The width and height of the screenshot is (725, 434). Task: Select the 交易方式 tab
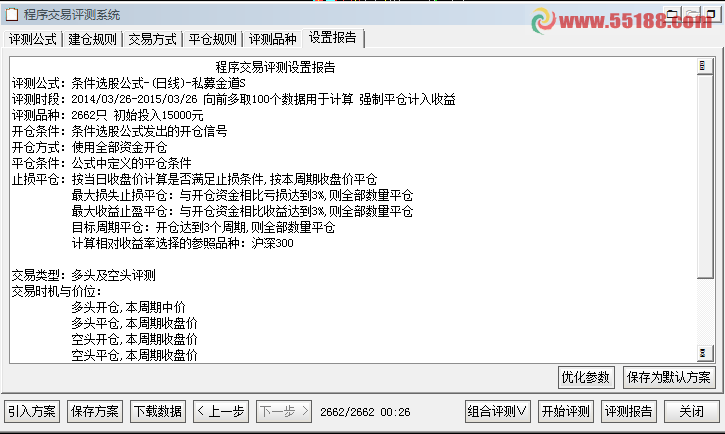[153, 39]
